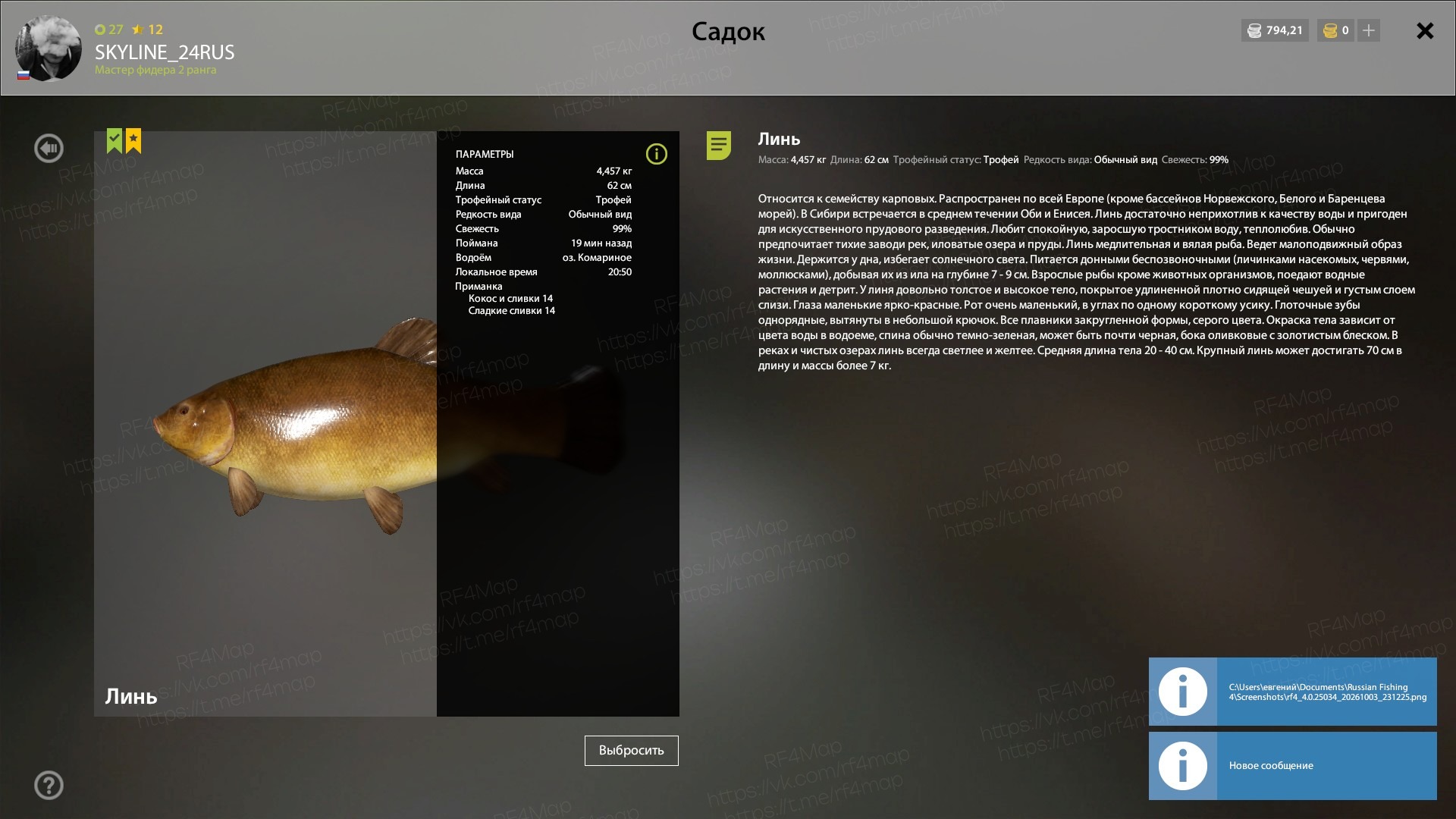
Task: Open the help question mark icon
Action: [49, 785]
